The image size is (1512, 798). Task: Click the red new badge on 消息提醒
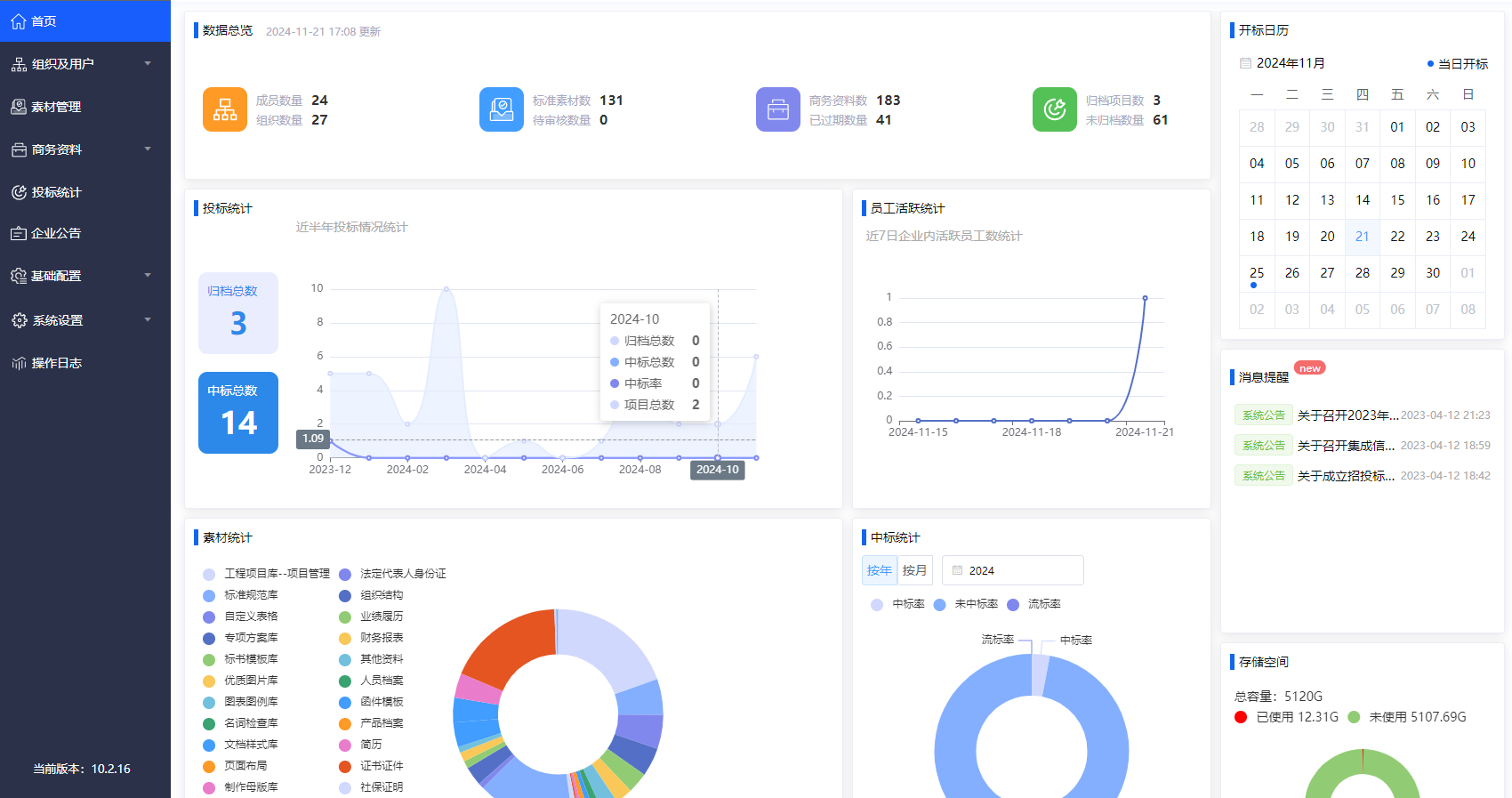point(1309,368)
